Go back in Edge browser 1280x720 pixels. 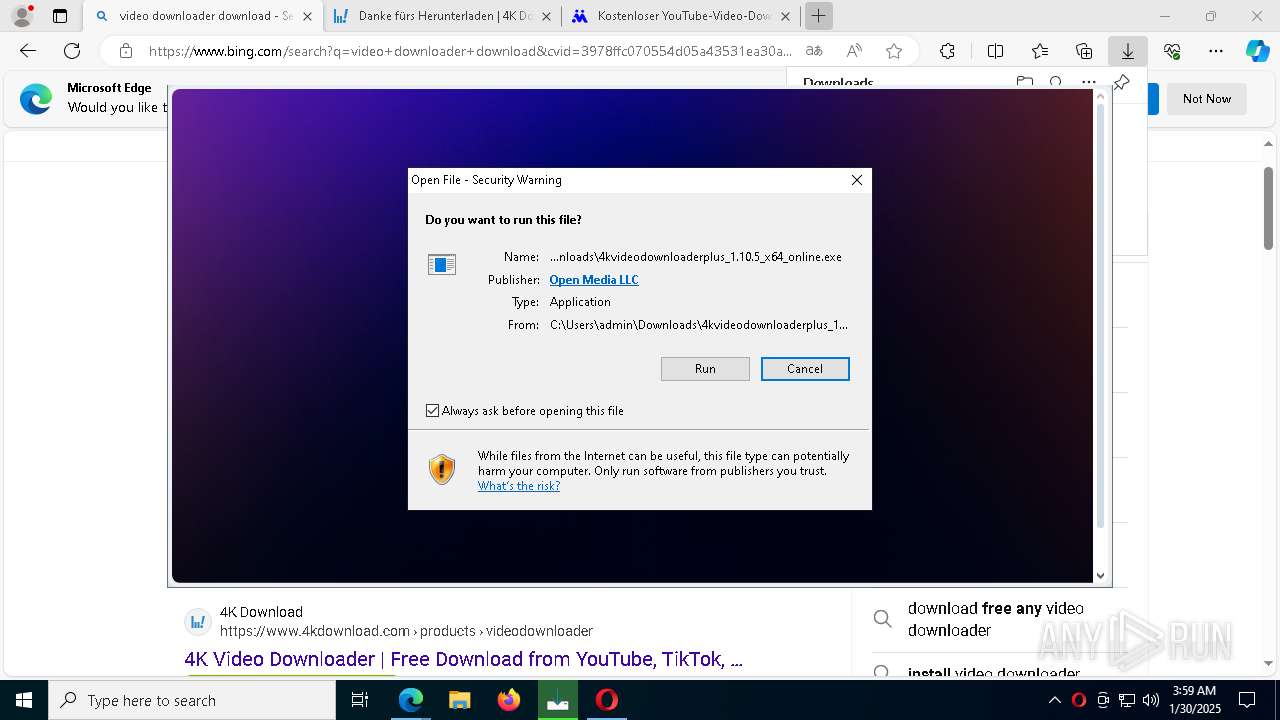28,51
